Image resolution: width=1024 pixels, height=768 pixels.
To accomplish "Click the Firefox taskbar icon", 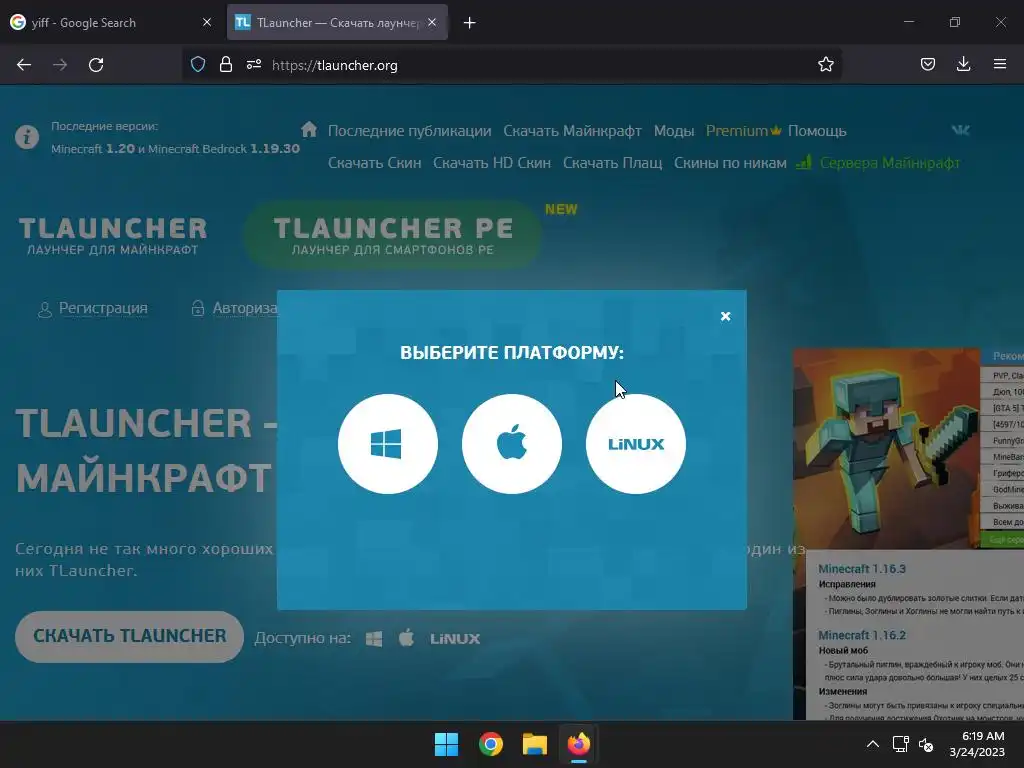I will (x=579, y=744).
